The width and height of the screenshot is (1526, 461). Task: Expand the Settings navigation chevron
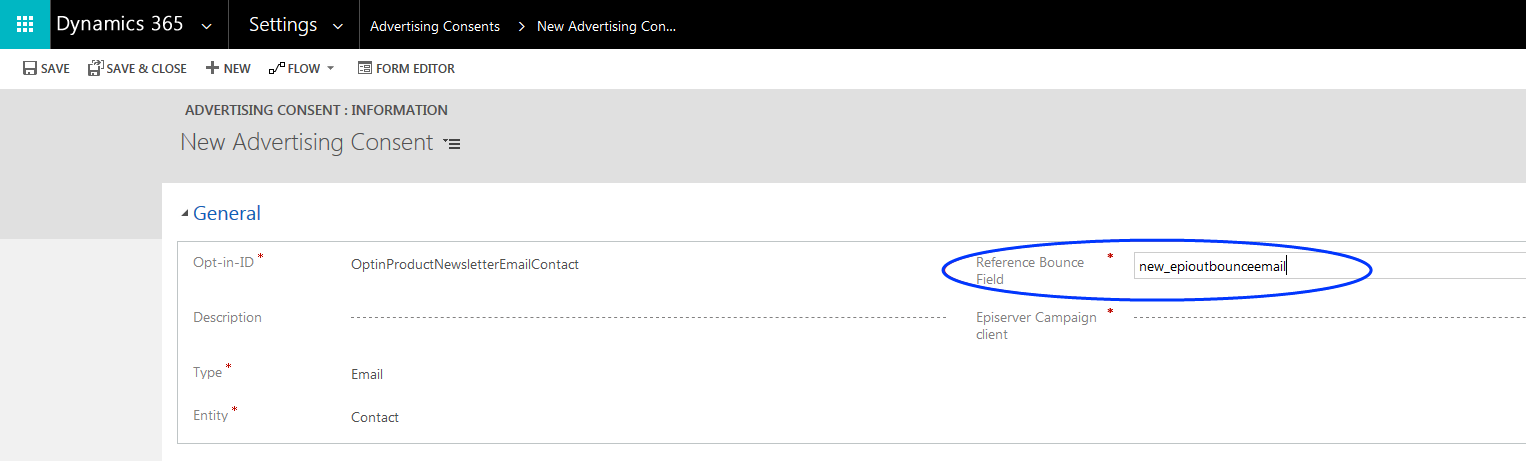click(338, 26)
